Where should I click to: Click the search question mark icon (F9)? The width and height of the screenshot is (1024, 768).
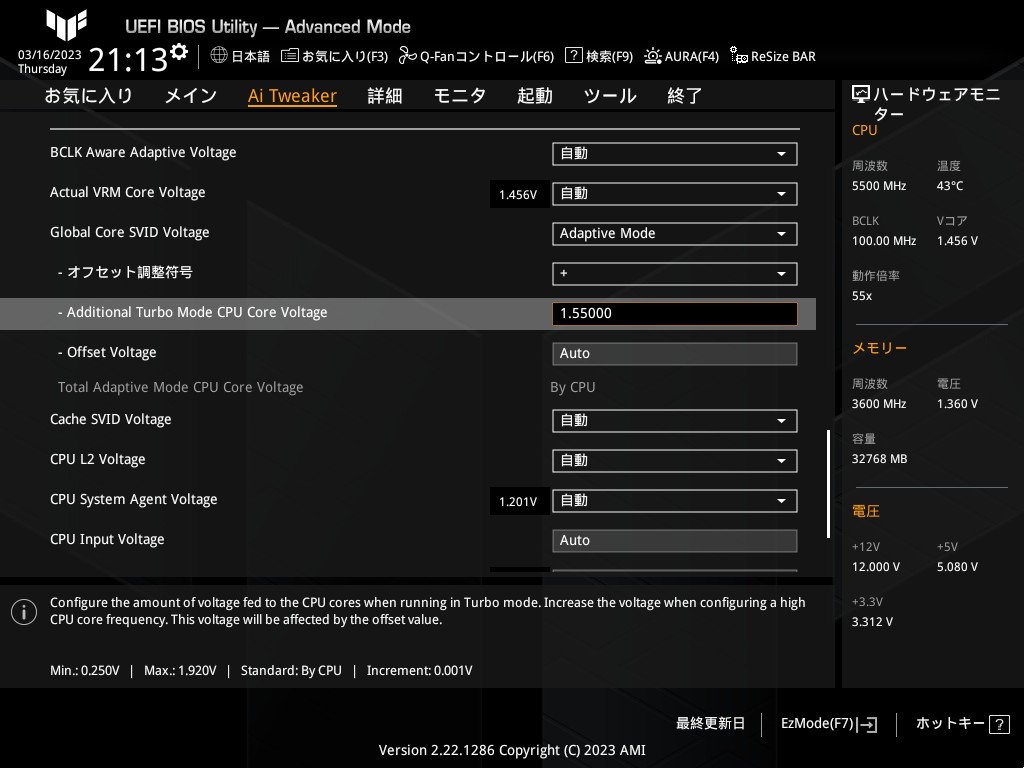coord(573,55)
